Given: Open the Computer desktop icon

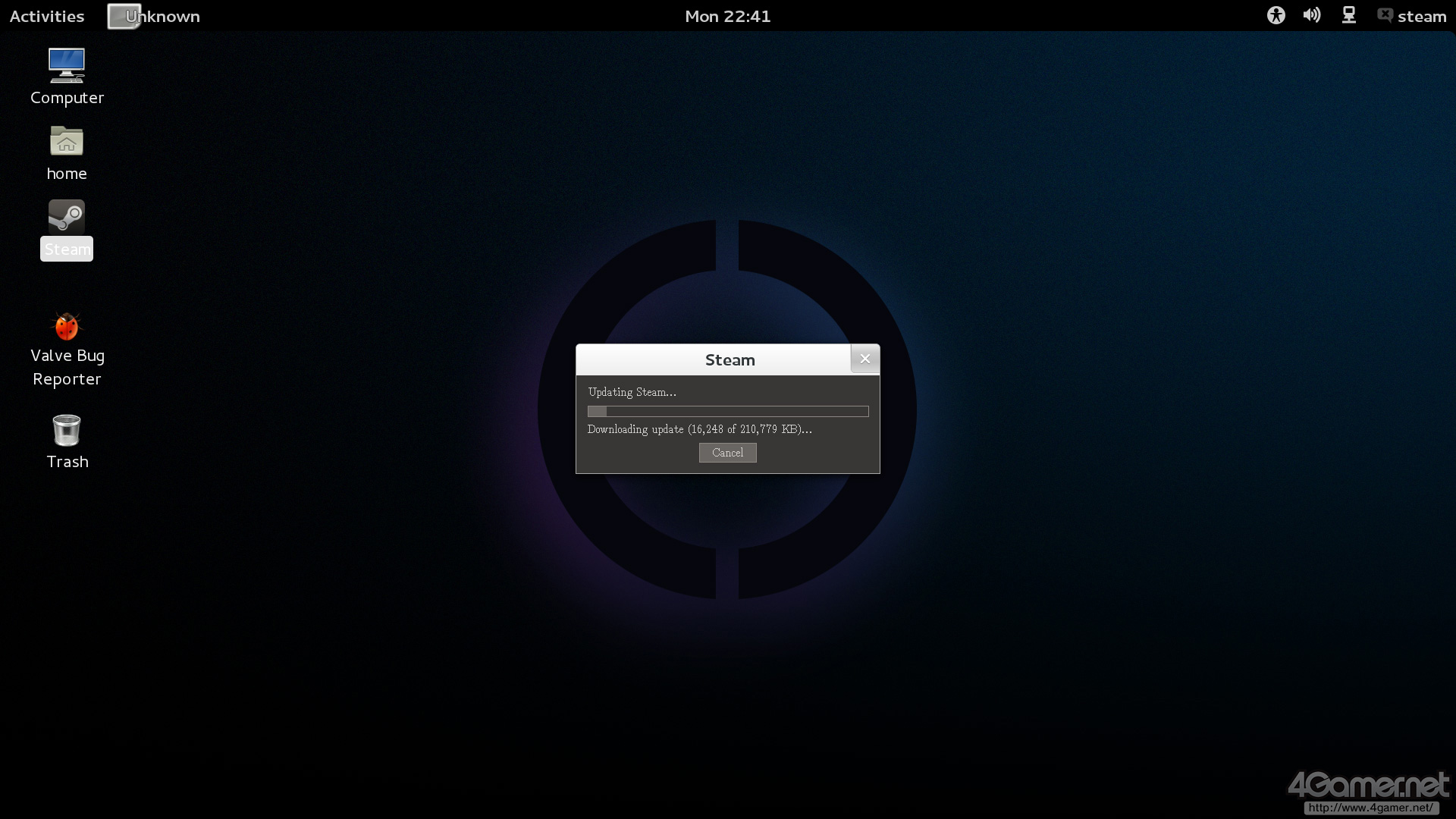Looking at the screenshot, I should click(x=67, y=66).
